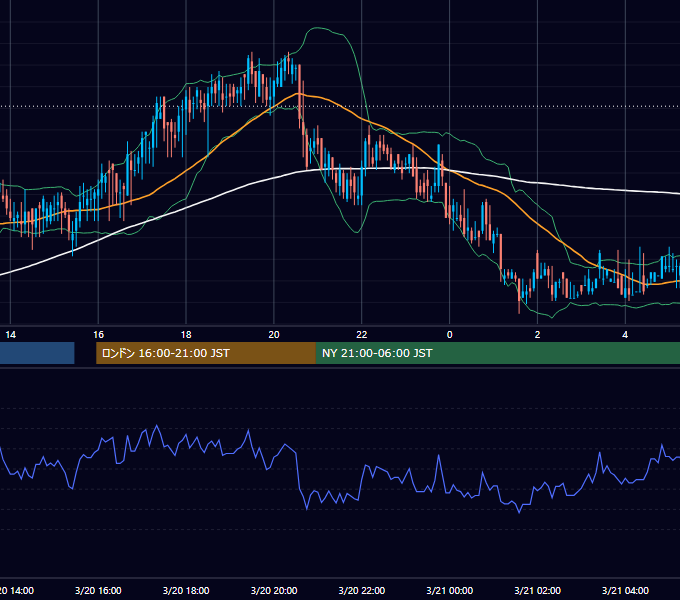The height and width of the screenshot is (600, 680).
Task: Click the 3/21 04:00 label on oscillator axis
Action: 625,590
